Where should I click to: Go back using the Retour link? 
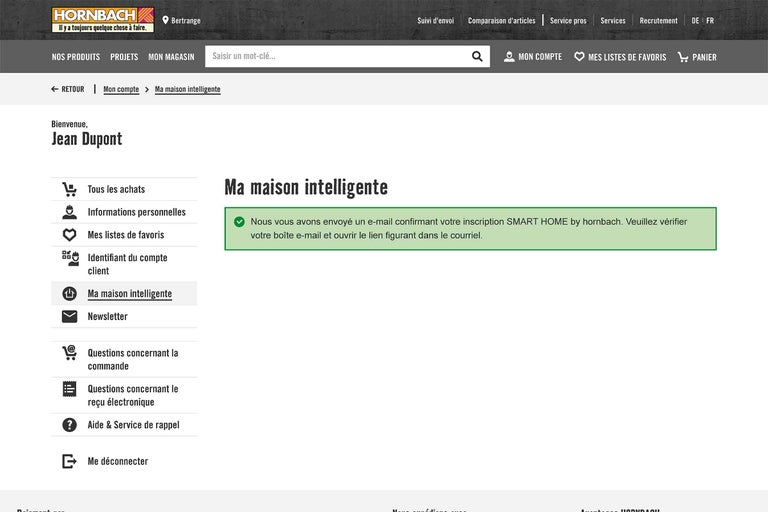click(68, 89)
